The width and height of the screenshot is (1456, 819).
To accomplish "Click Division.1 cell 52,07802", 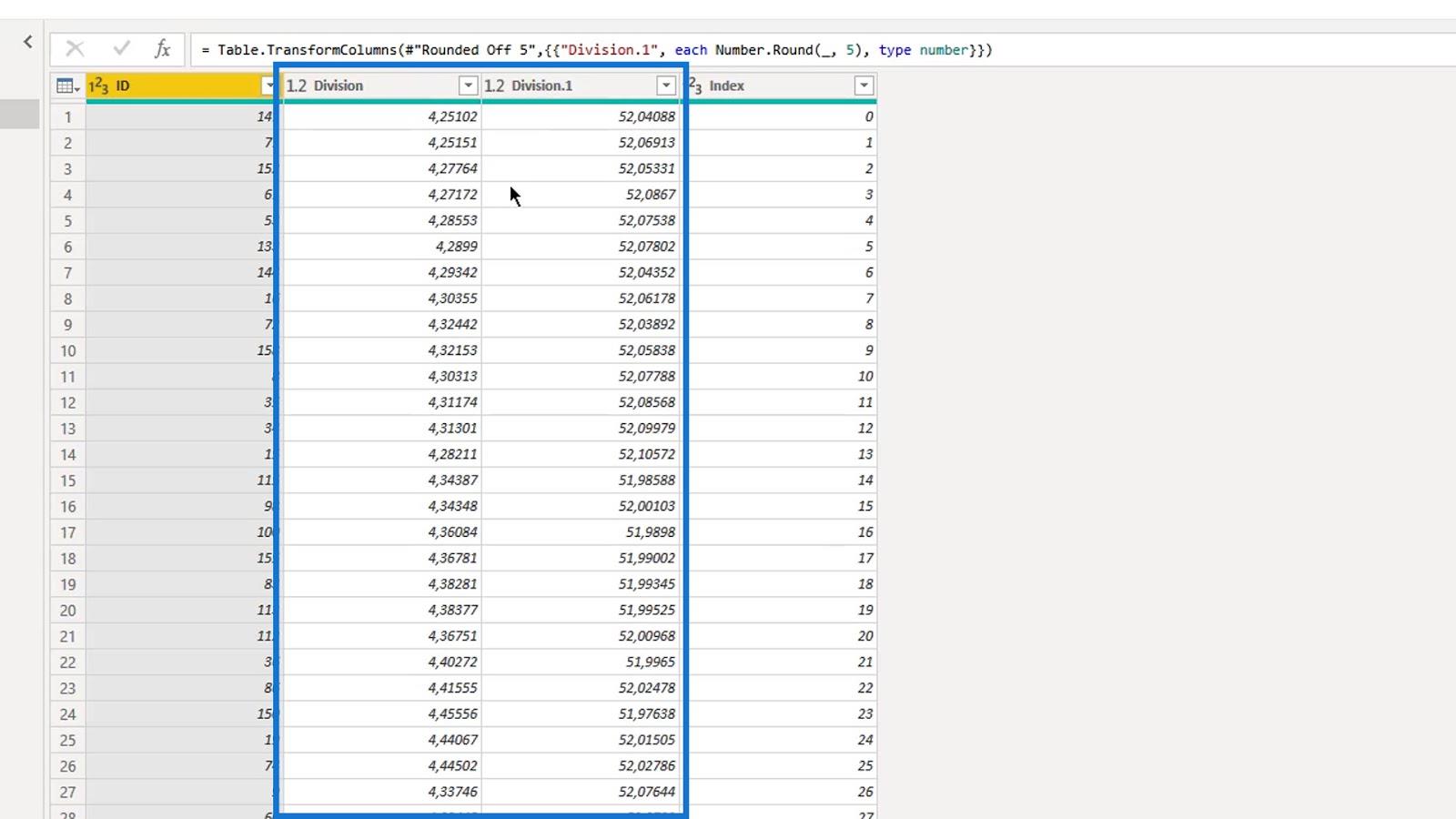I will pyautogui.click(x=581, y=247).
